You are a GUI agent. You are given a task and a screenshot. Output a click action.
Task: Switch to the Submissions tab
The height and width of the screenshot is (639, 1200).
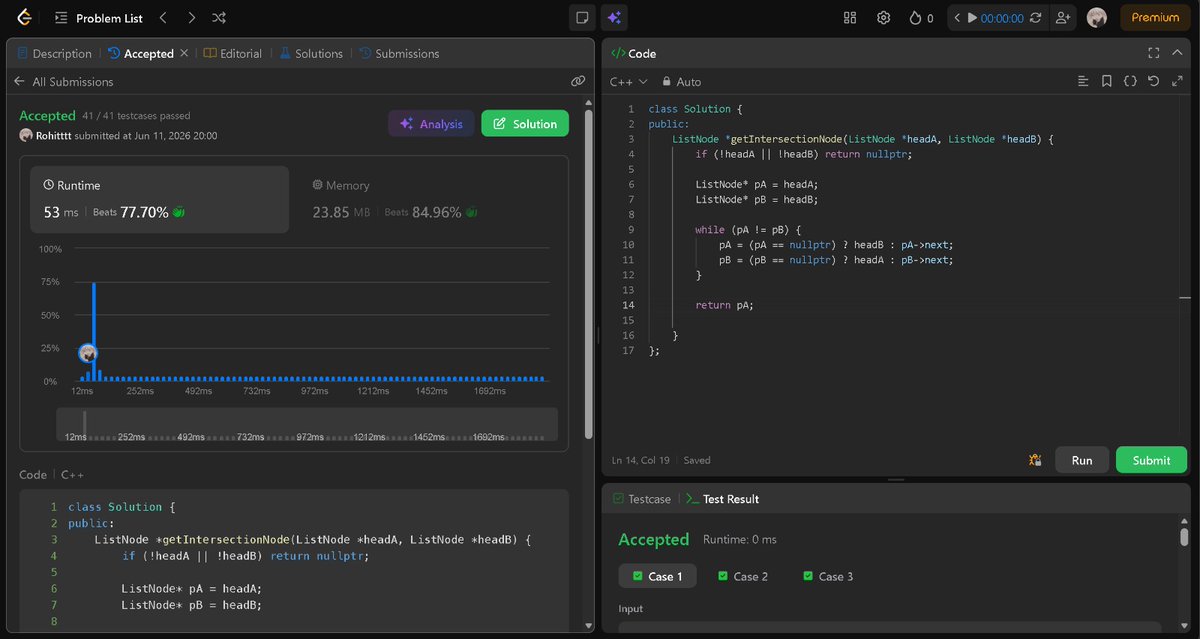399,54
